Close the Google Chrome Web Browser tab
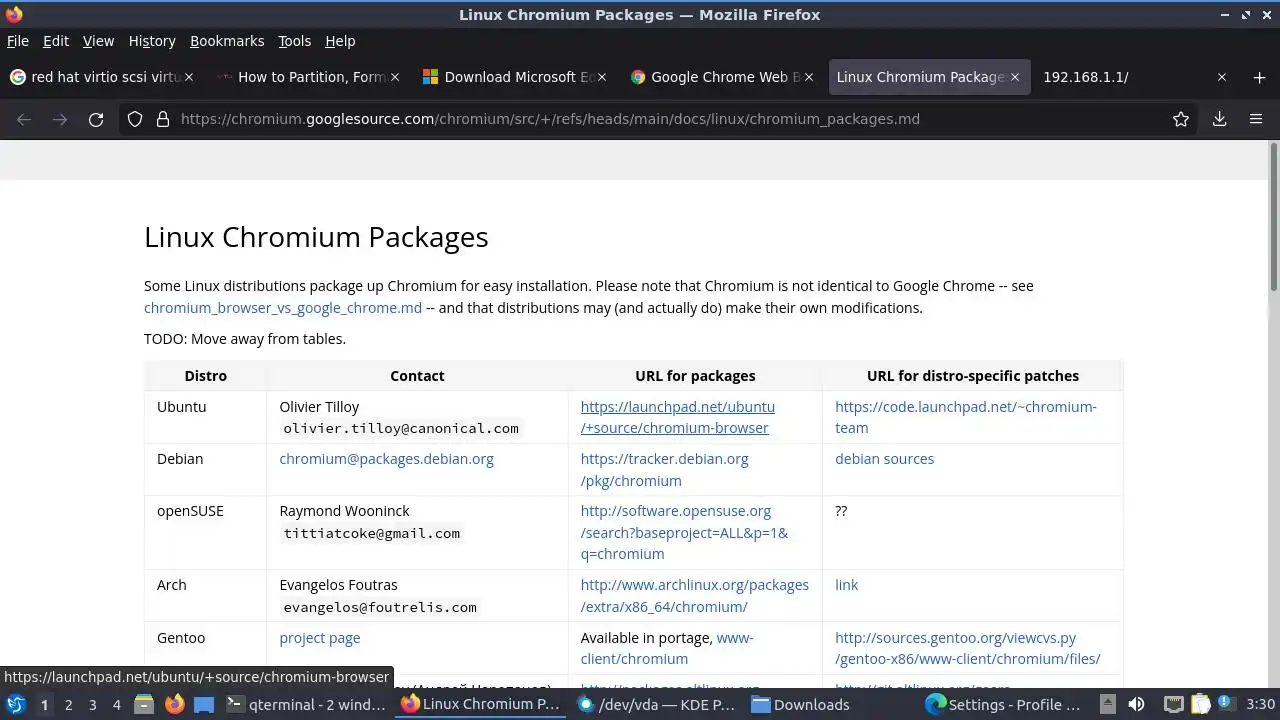The width and height of the screenshot is (1280, 720). [x=809, y=77]
